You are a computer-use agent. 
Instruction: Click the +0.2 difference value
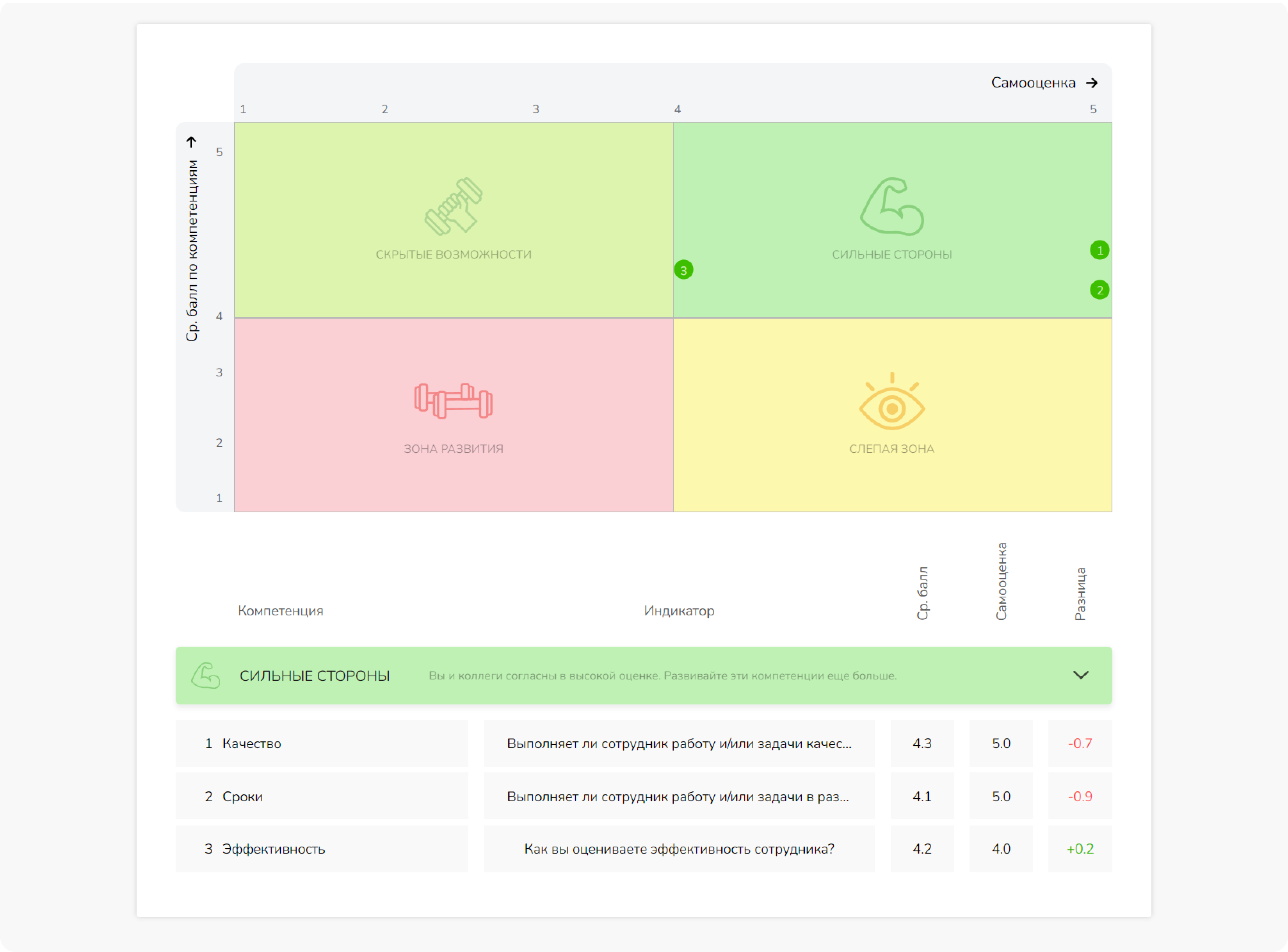click(x=1080, y=849)
